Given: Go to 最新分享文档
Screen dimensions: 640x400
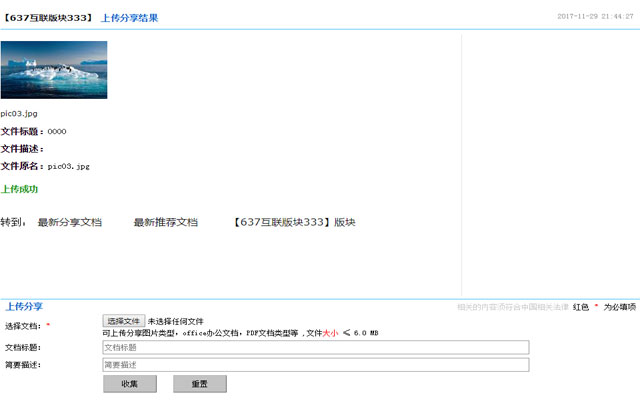Looking at the screenshot, I should [69, 222].
